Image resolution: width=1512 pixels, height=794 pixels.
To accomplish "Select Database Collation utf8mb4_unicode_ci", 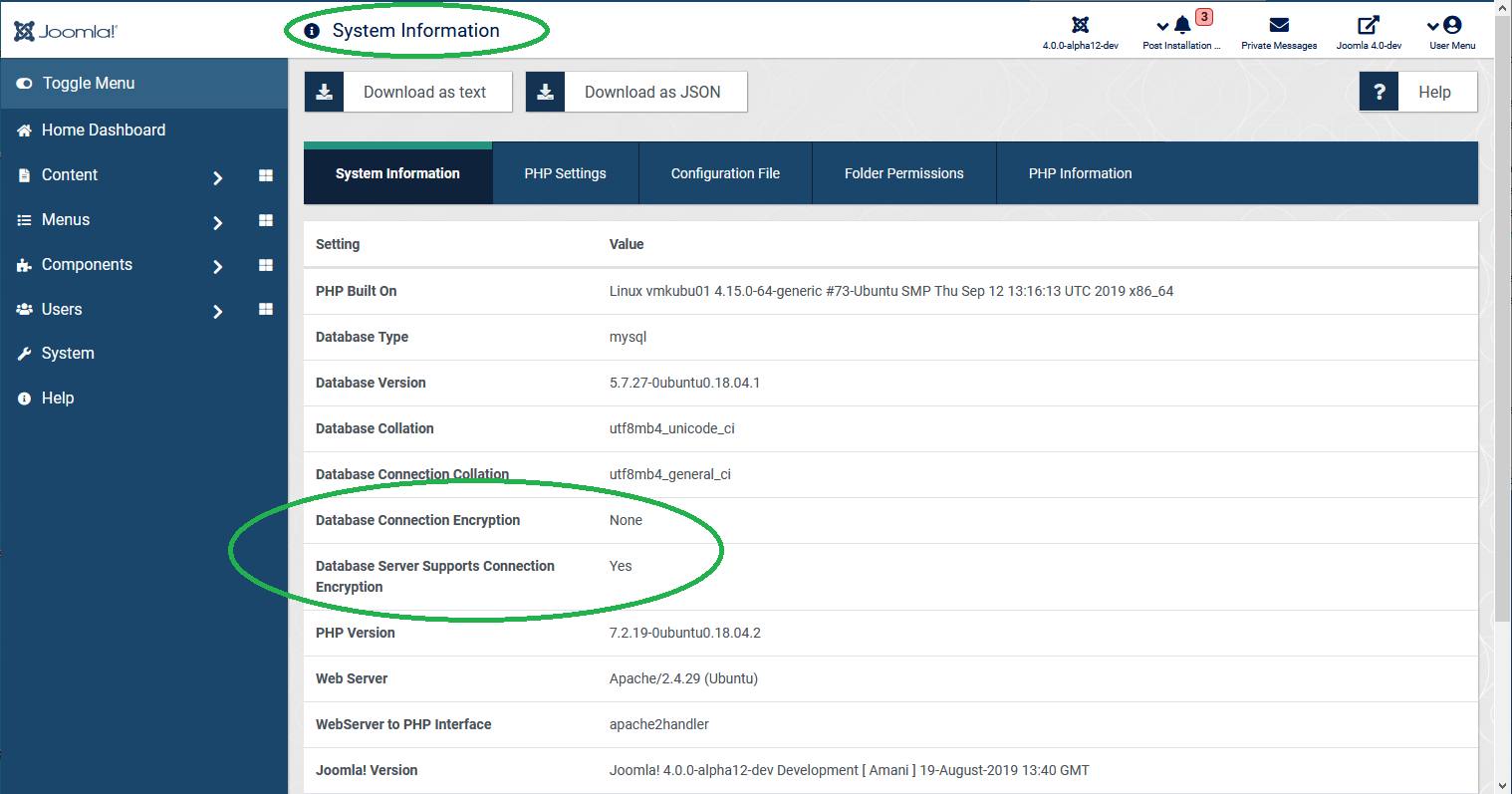I will [x=672, y=428].
